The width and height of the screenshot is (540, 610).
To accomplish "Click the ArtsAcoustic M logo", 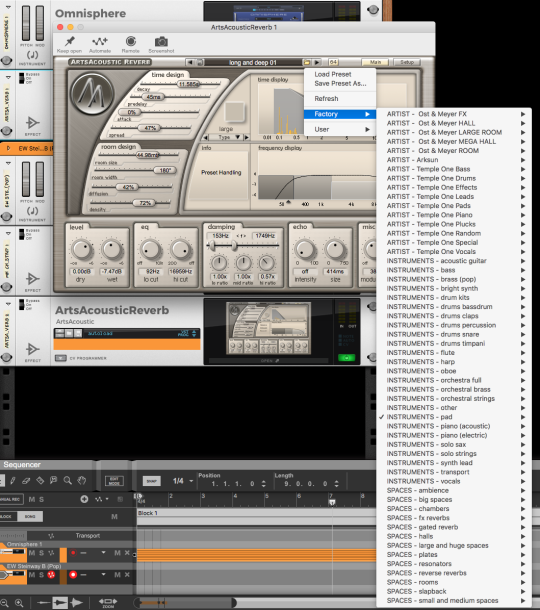I will click(92, 94).
